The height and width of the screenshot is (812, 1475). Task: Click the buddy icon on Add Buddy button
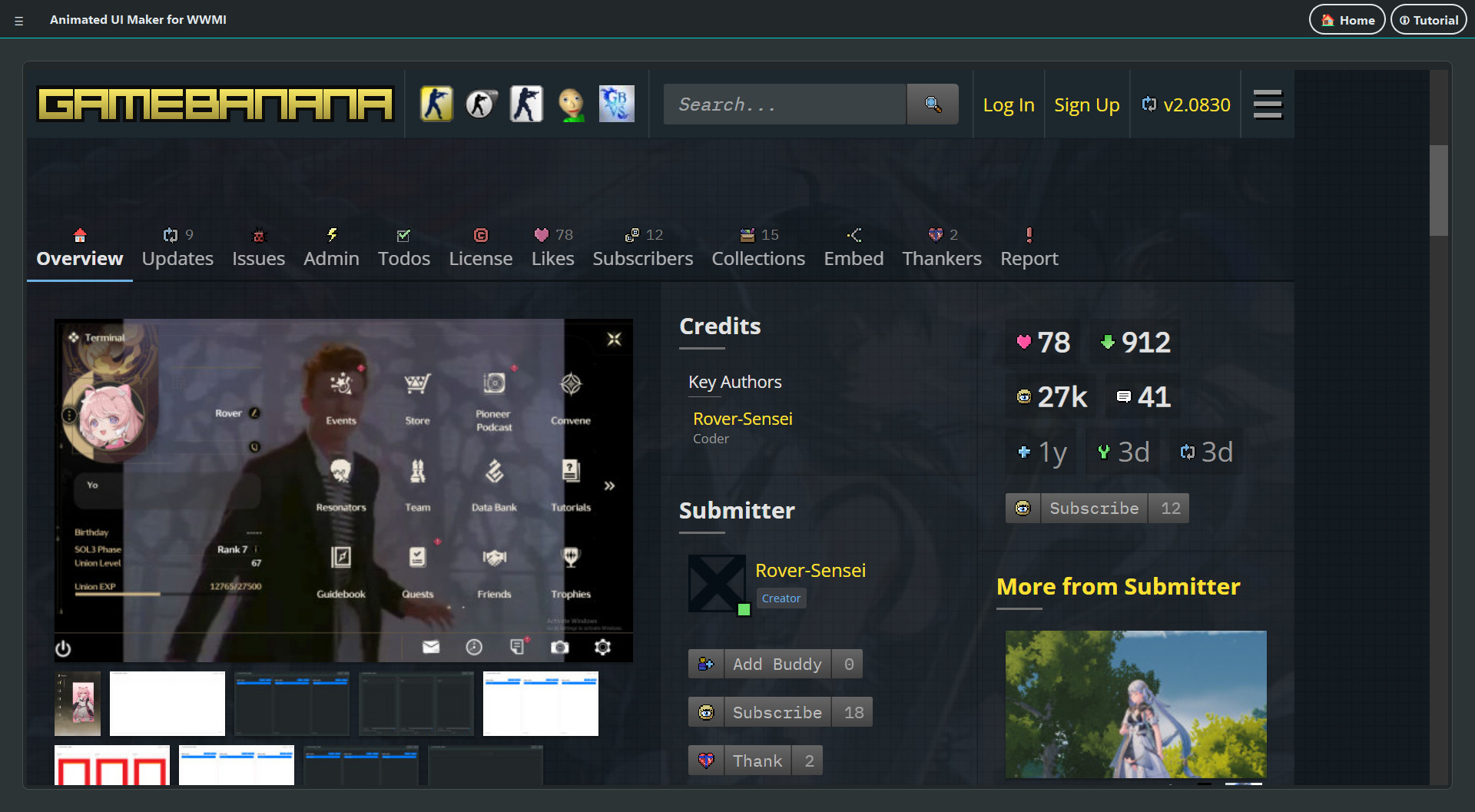pos(706,664)
